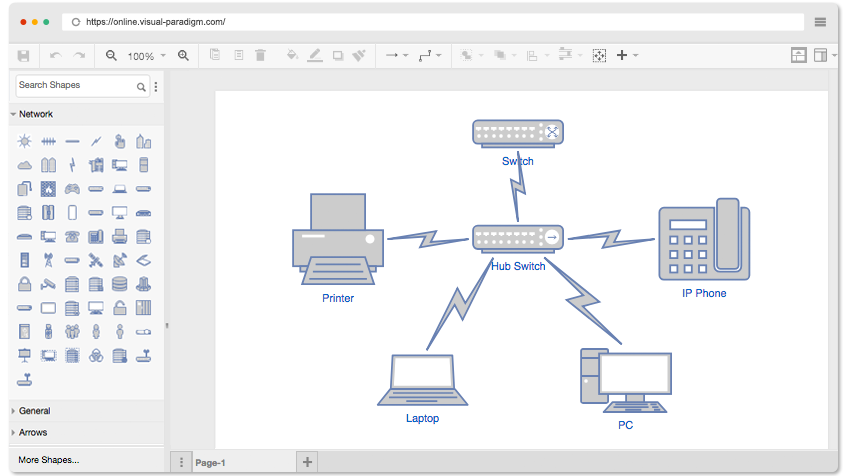
Task: Toggle the outline panel icon
Action: pos(798,55)
